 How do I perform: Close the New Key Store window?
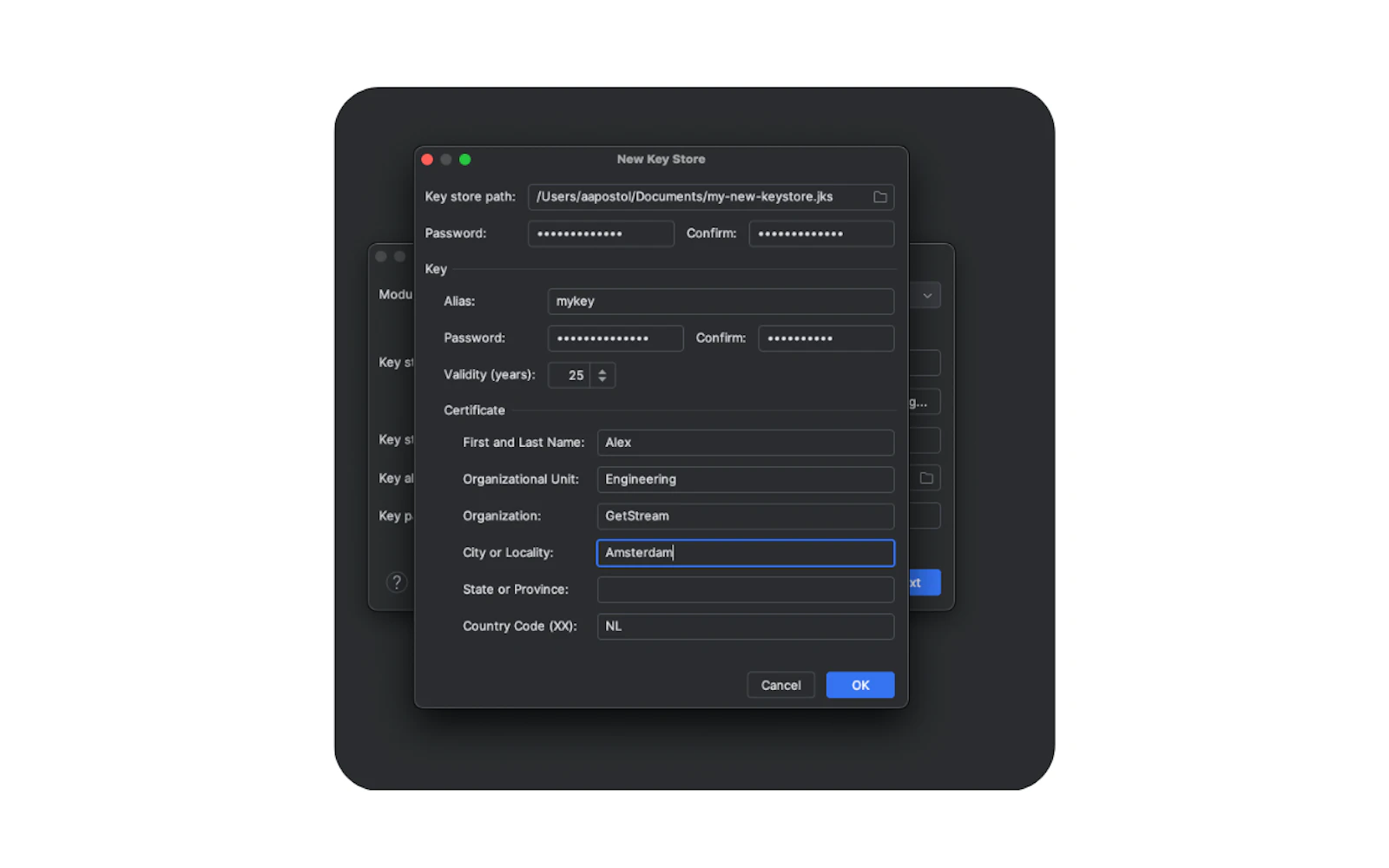[x=427, y=160]
